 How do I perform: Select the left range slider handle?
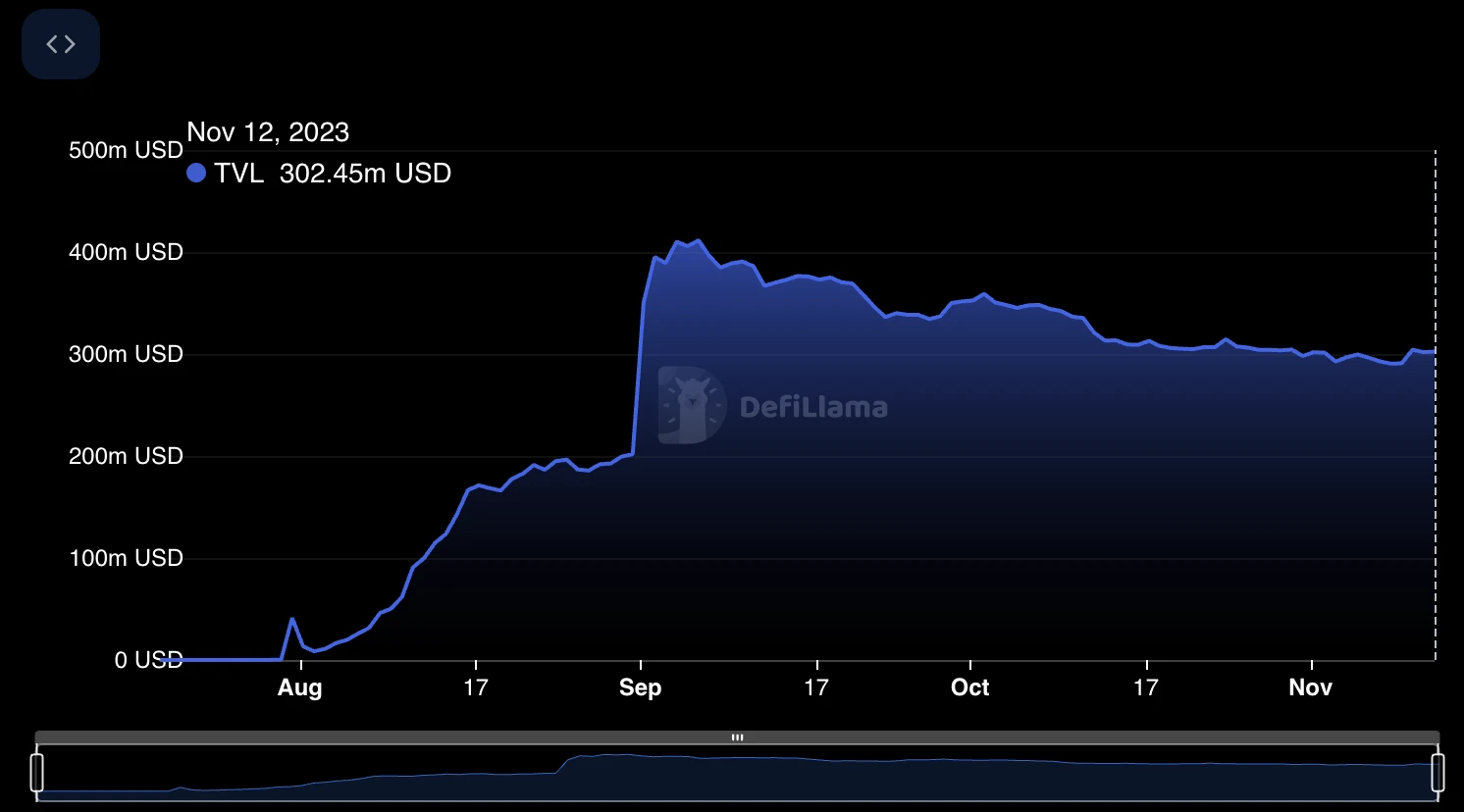click(37, 772)
